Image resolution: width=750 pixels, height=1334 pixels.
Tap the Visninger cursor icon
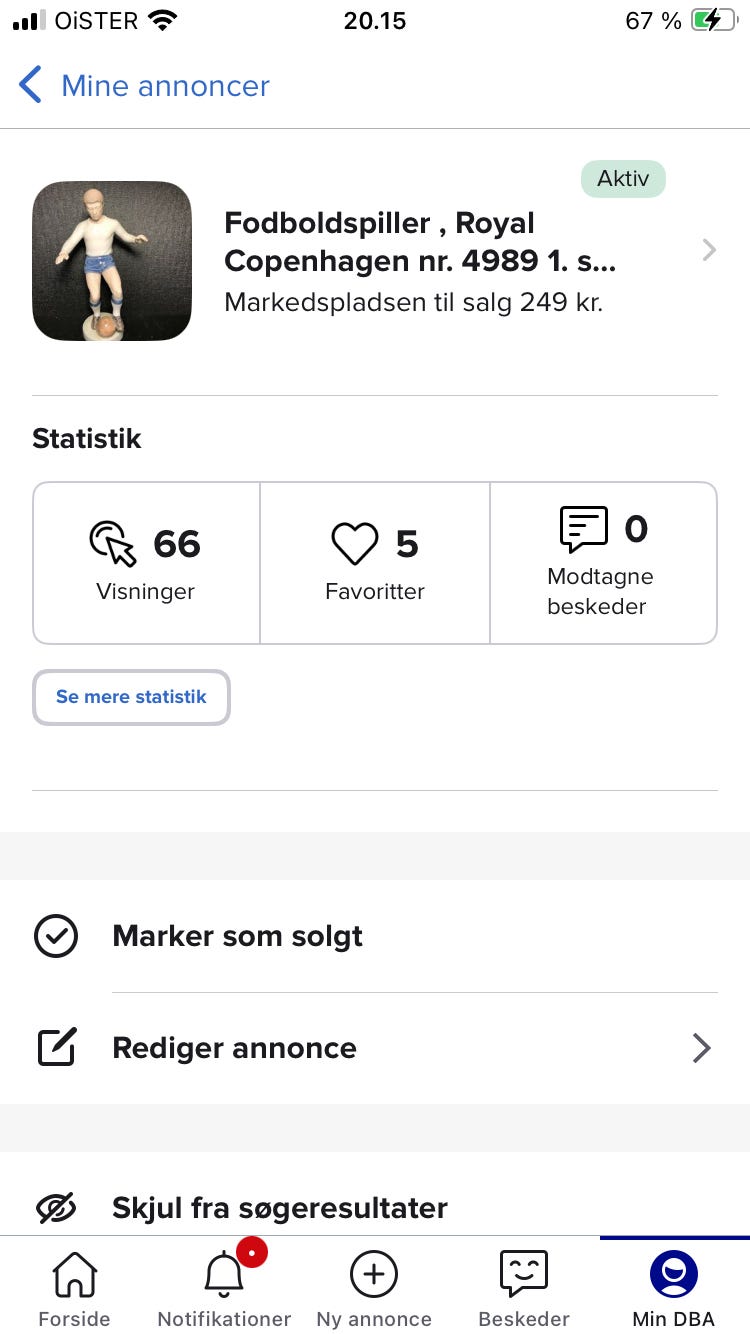(x=113, y=544)
